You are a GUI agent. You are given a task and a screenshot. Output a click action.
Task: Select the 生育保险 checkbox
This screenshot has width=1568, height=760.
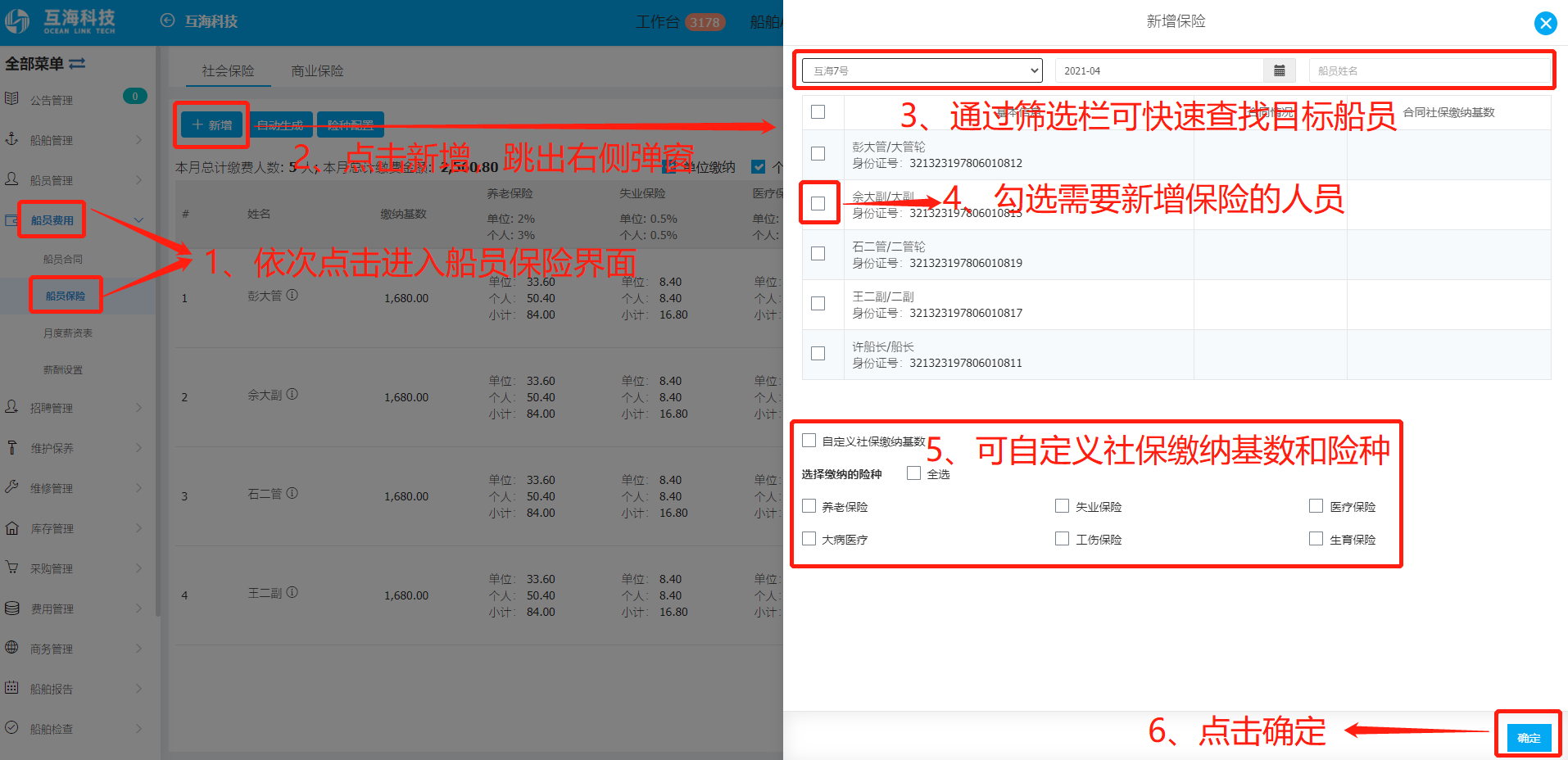pyautogui.click(x=1316, y=539)
